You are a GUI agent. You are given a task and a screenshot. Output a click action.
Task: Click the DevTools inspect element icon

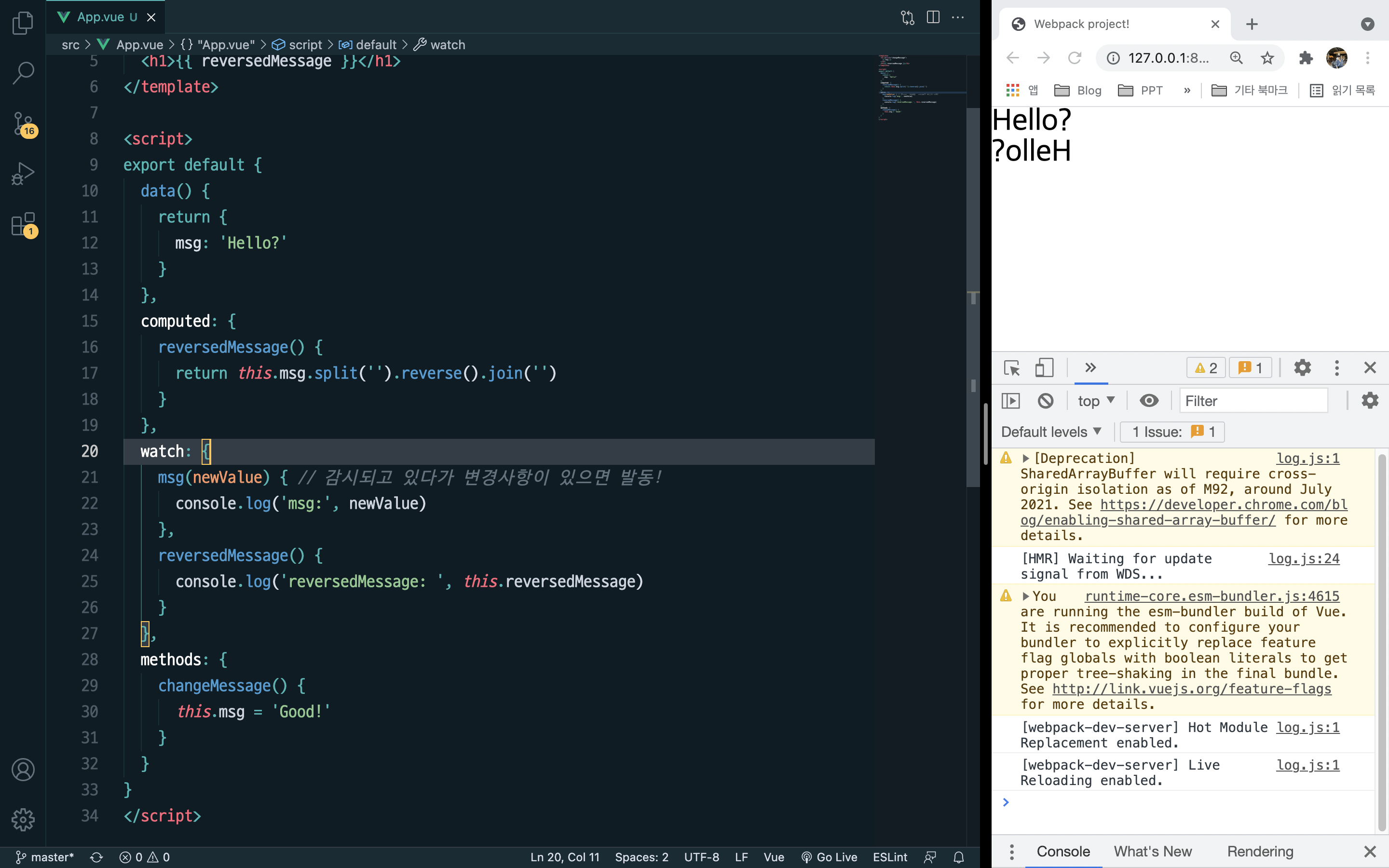[1012, 368]
